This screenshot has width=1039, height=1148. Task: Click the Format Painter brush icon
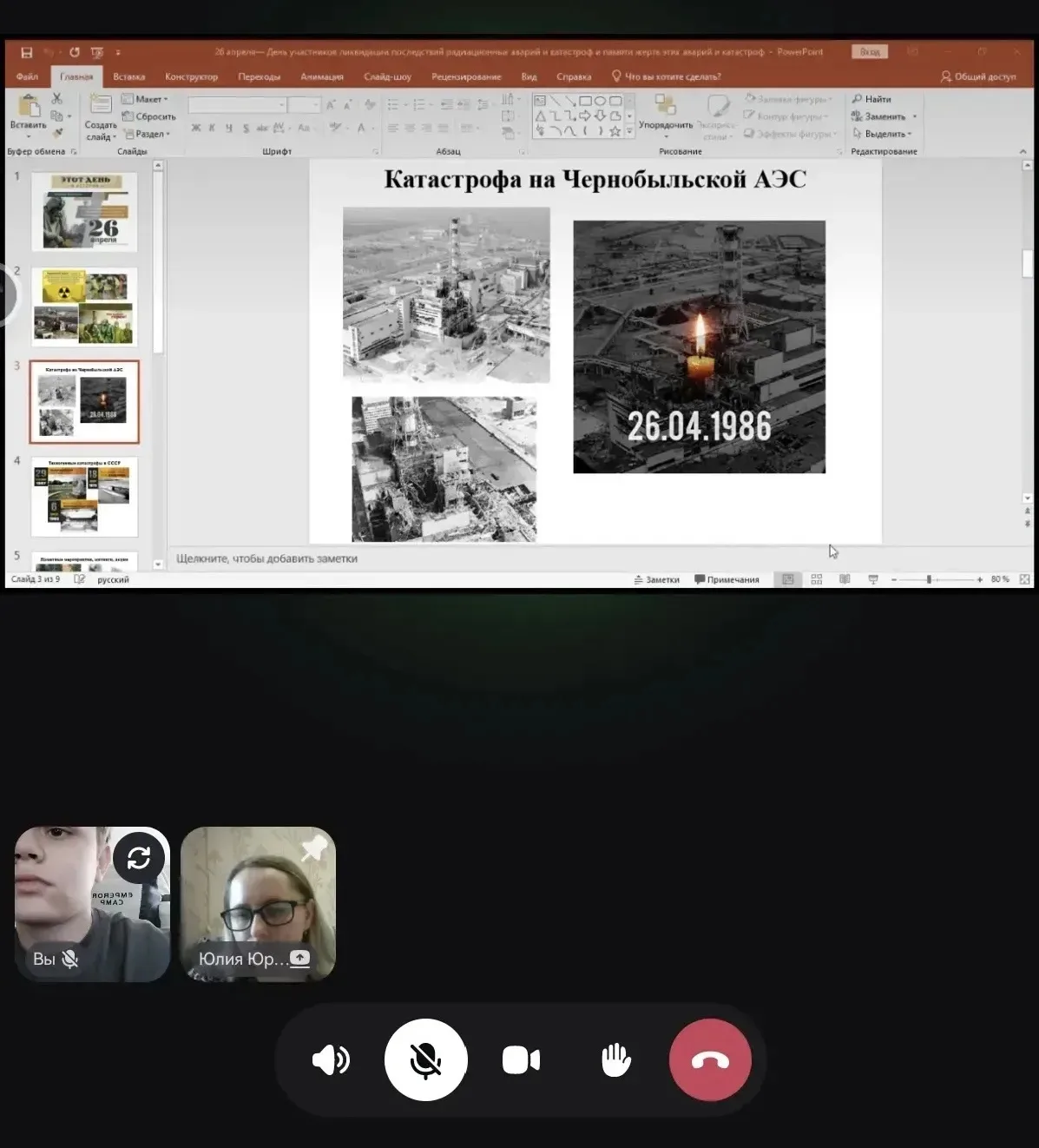pyautogui.click(x=57, y=133)
